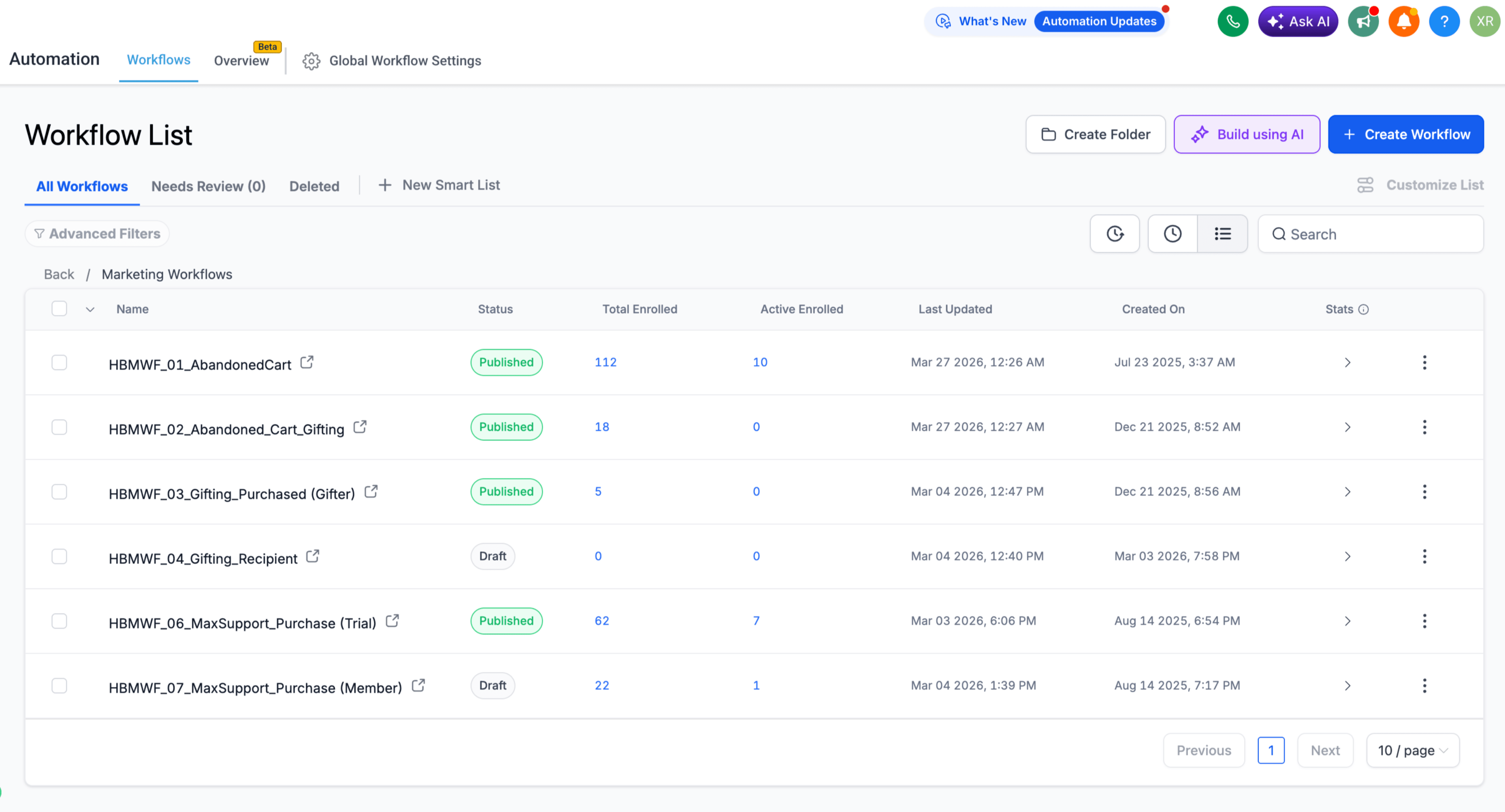Click the Global Workflow Settings gear icon
1505x812 pixels.
tap(311, 61)
